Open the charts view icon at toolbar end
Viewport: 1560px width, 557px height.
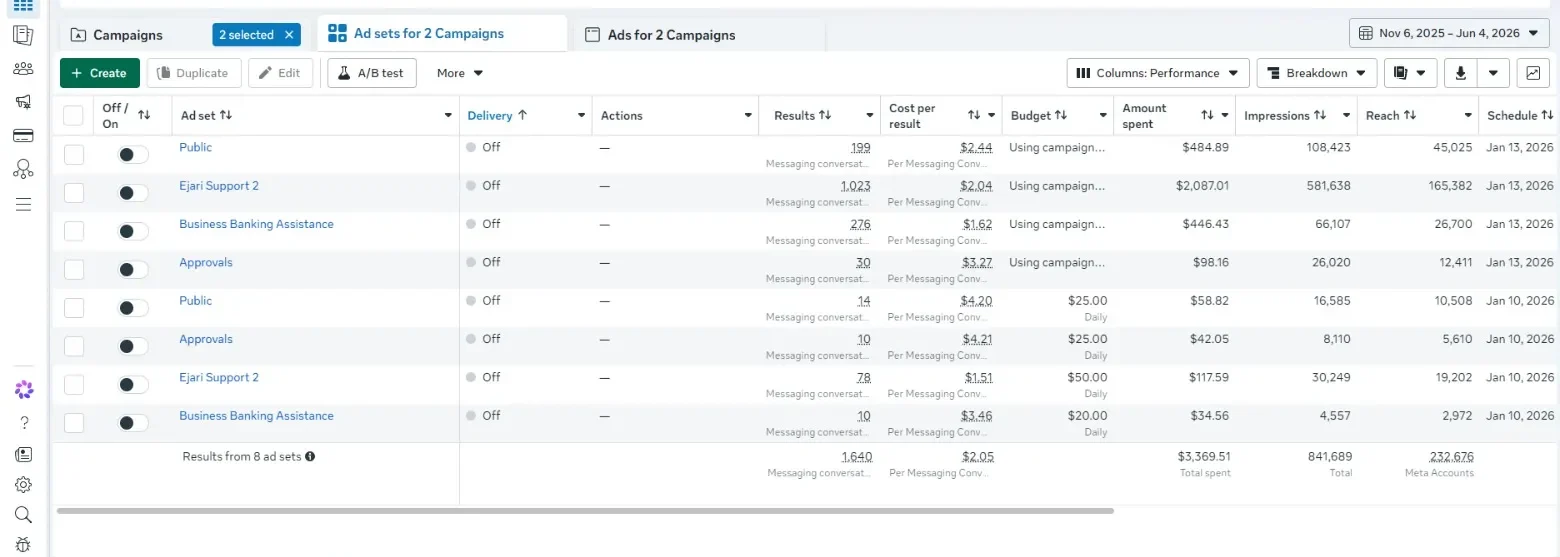click(x=1532, y=73)
